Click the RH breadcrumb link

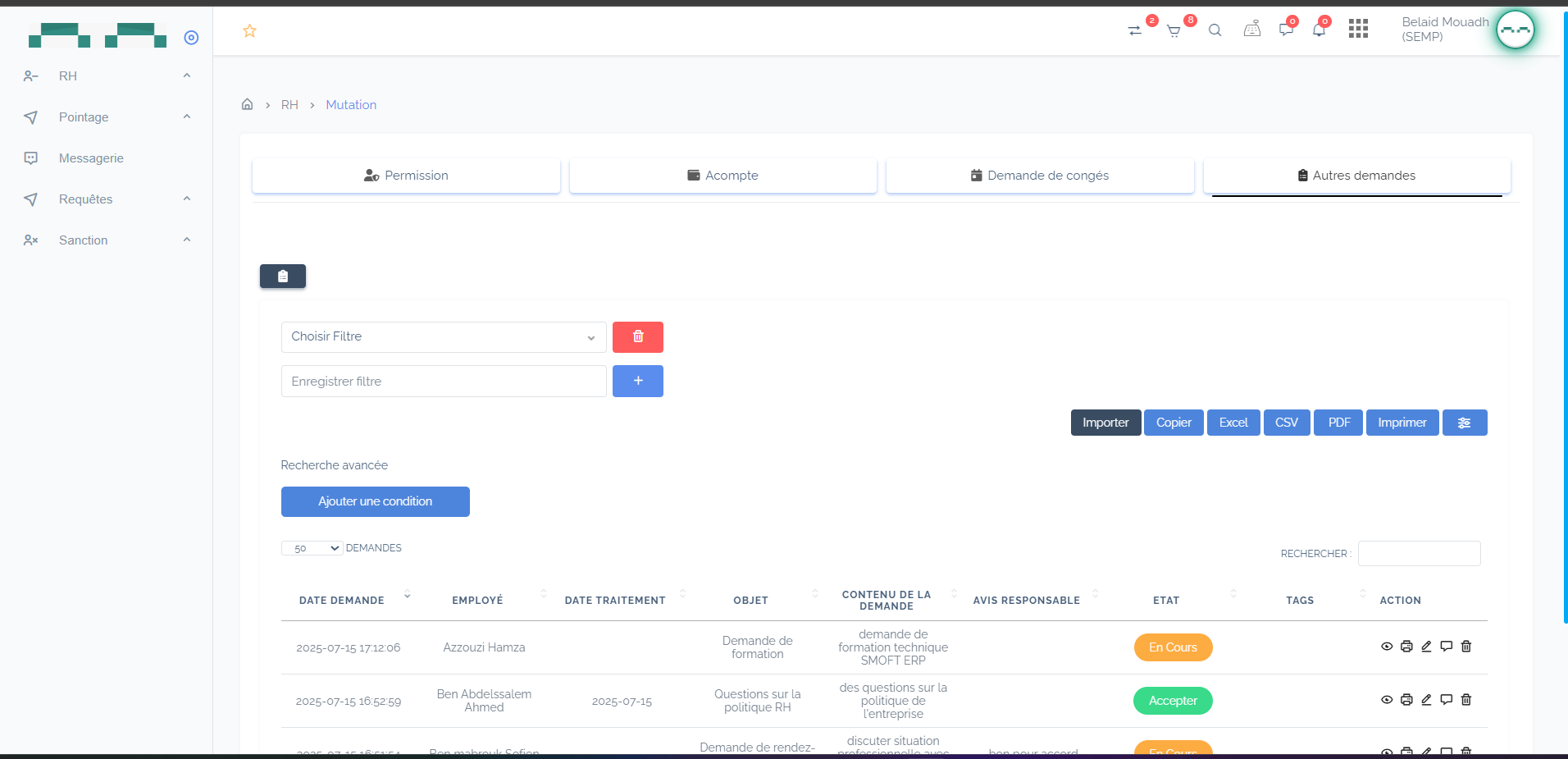289,105
